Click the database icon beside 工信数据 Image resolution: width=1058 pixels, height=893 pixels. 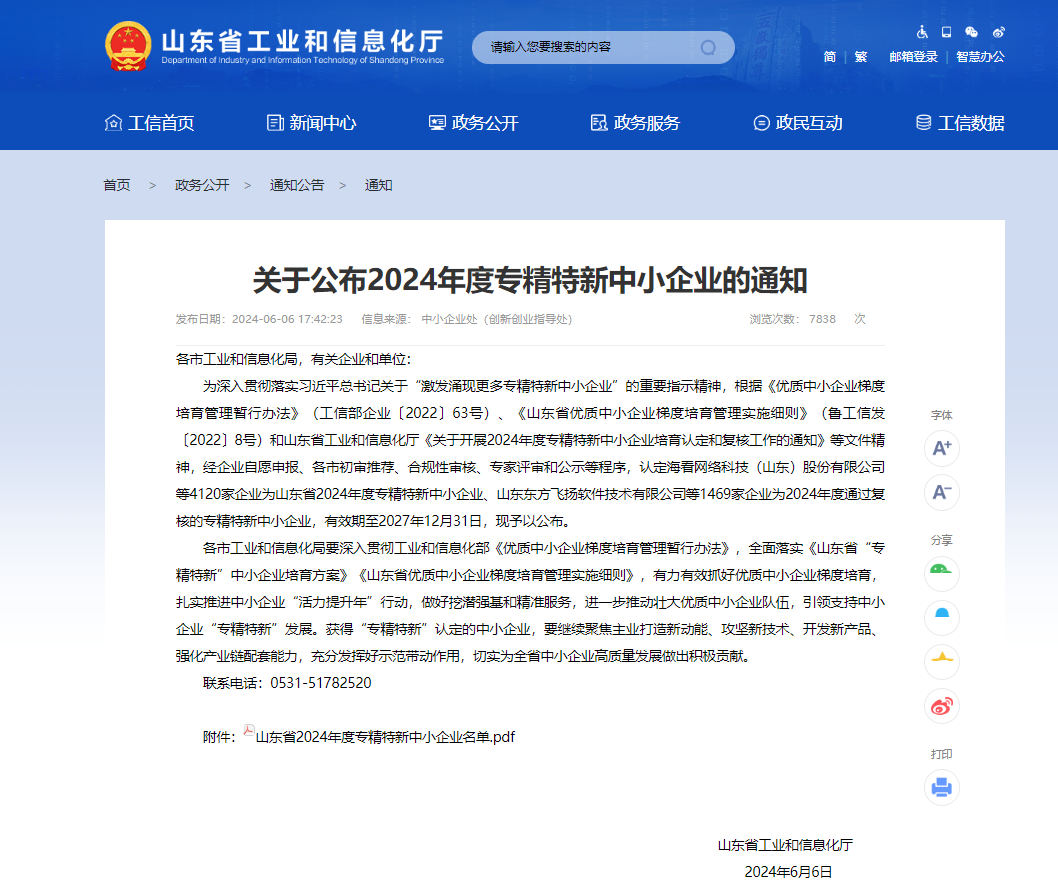[923, 123]
